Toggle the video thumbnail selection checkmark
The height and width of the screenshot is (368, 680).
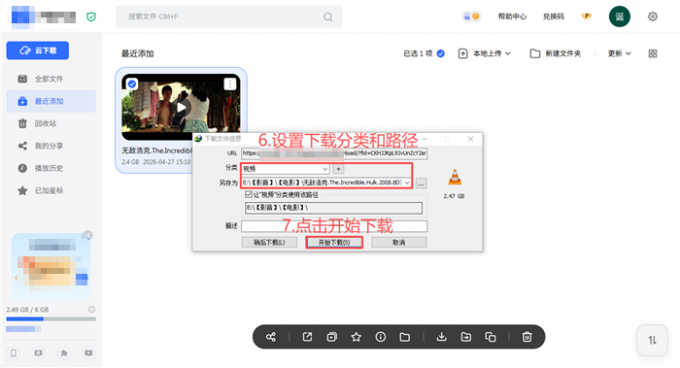(x=132, y=84)
